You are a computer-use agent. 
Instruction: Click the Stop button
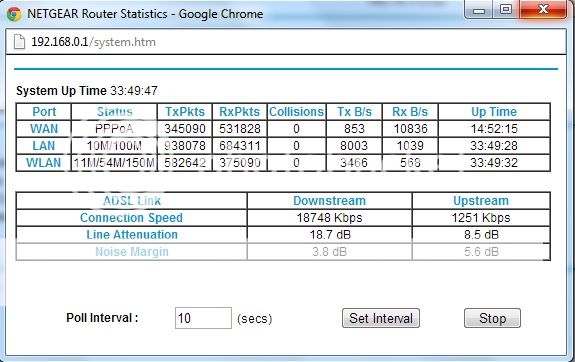coord(492,318)
